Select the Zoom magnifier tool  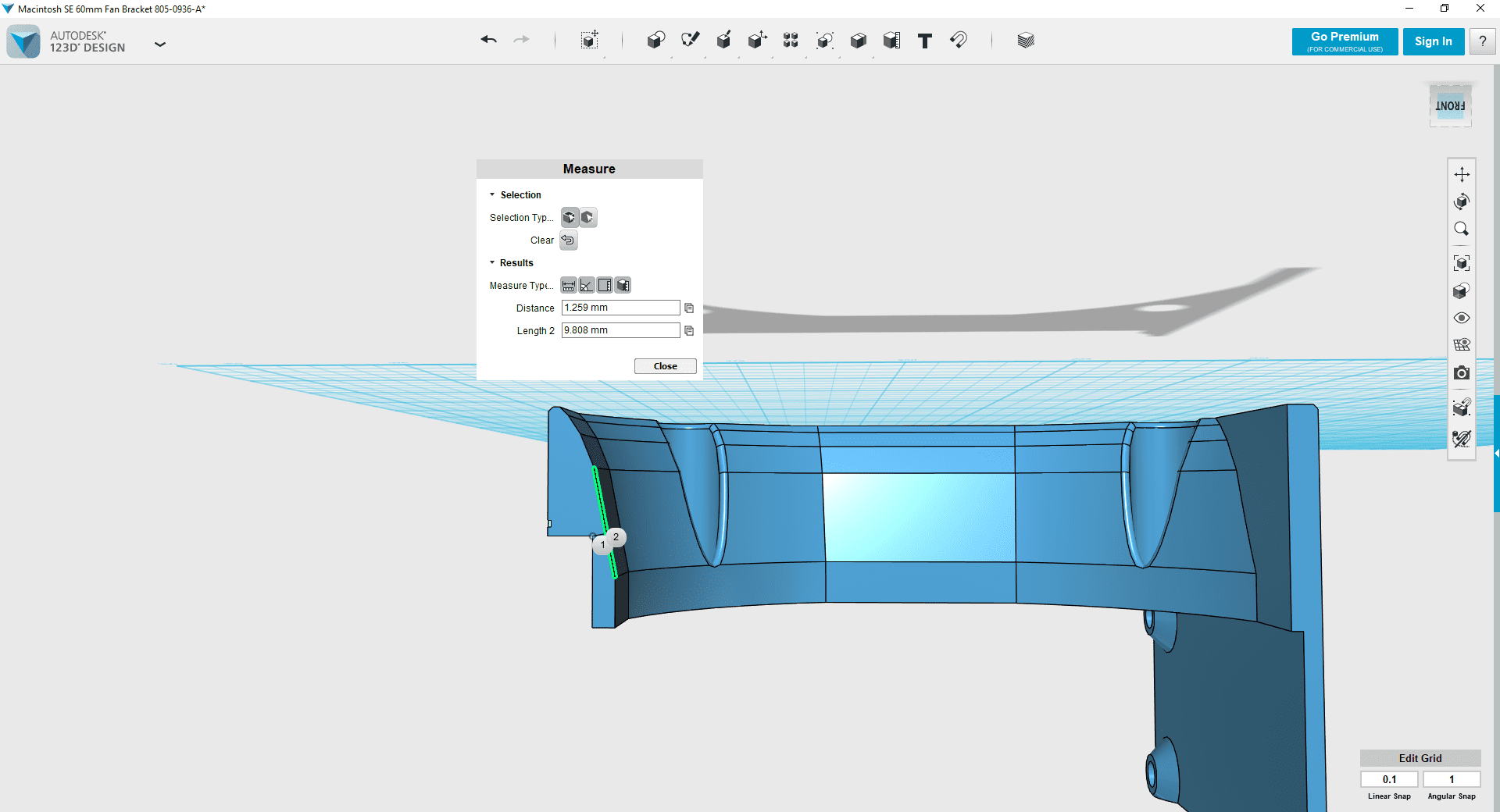coord(1462,229)
